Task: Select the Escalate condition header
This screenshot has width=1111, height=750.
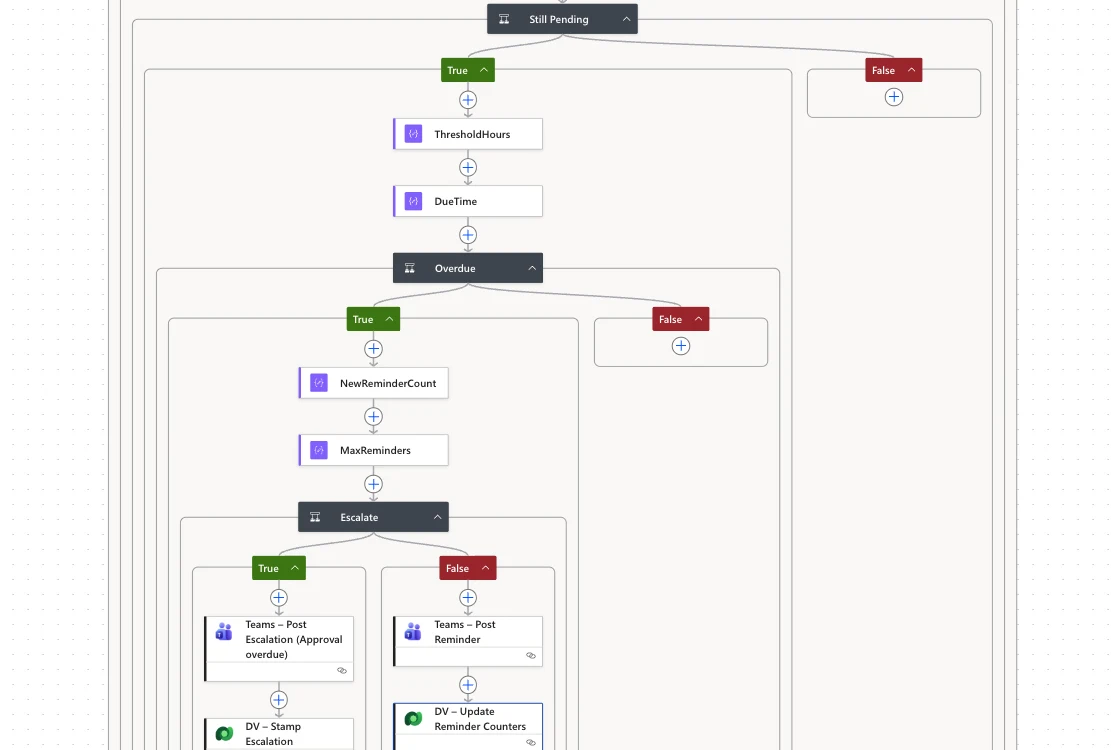Action: click(x=373, y=518)
